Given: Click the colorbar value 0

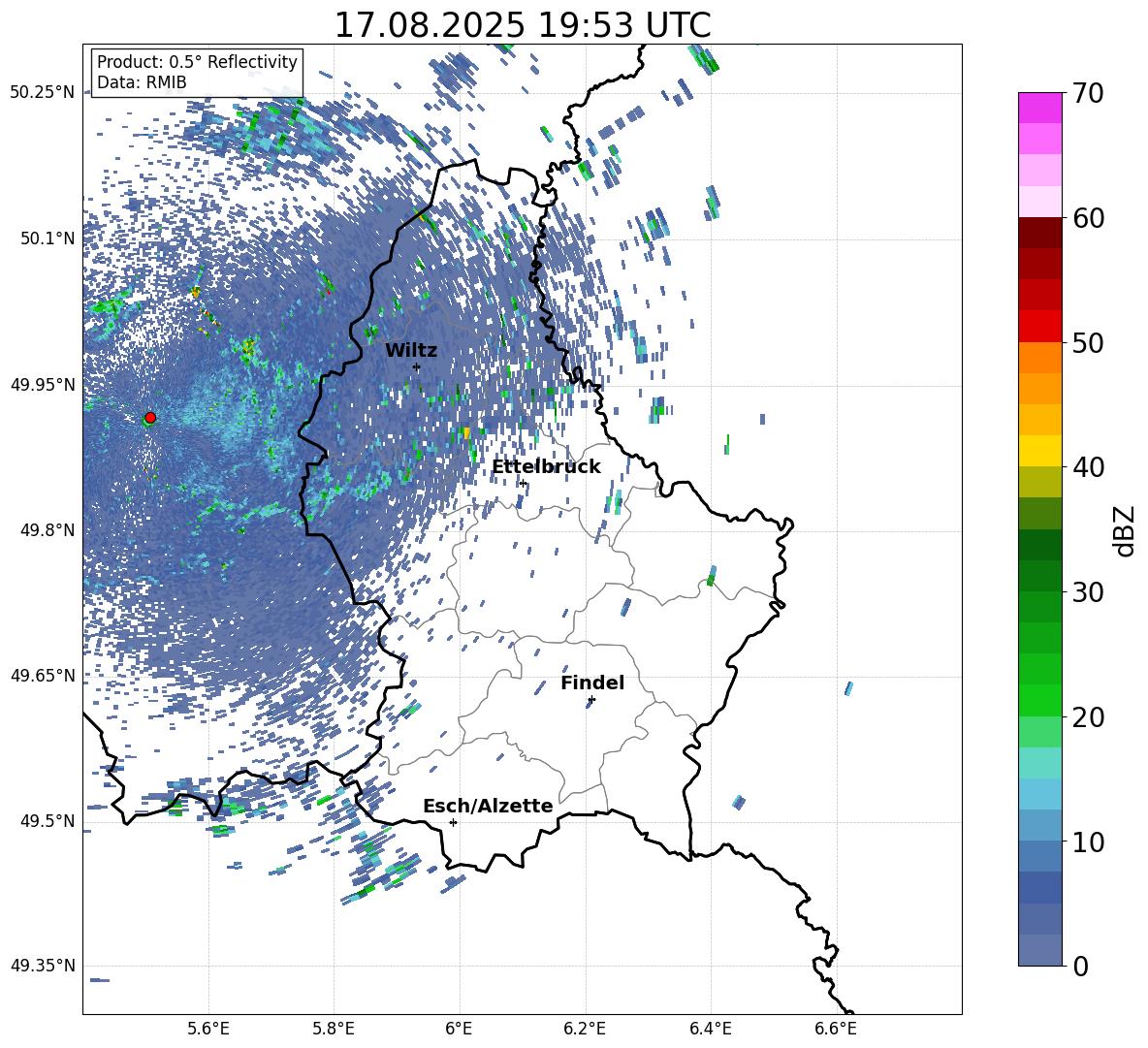Looking at the screenshot, I should [1079, 966].
